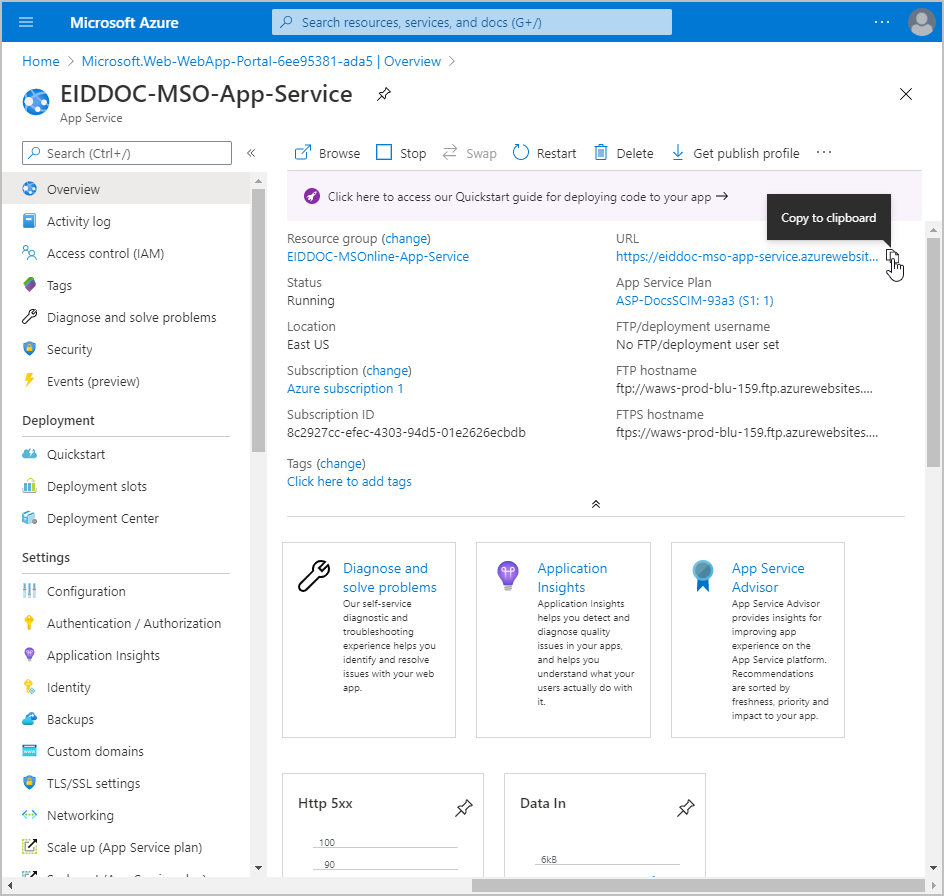Copy the URL to clipboard
The height and width of the screenshot is (896, 944).
tap(892, 257)
